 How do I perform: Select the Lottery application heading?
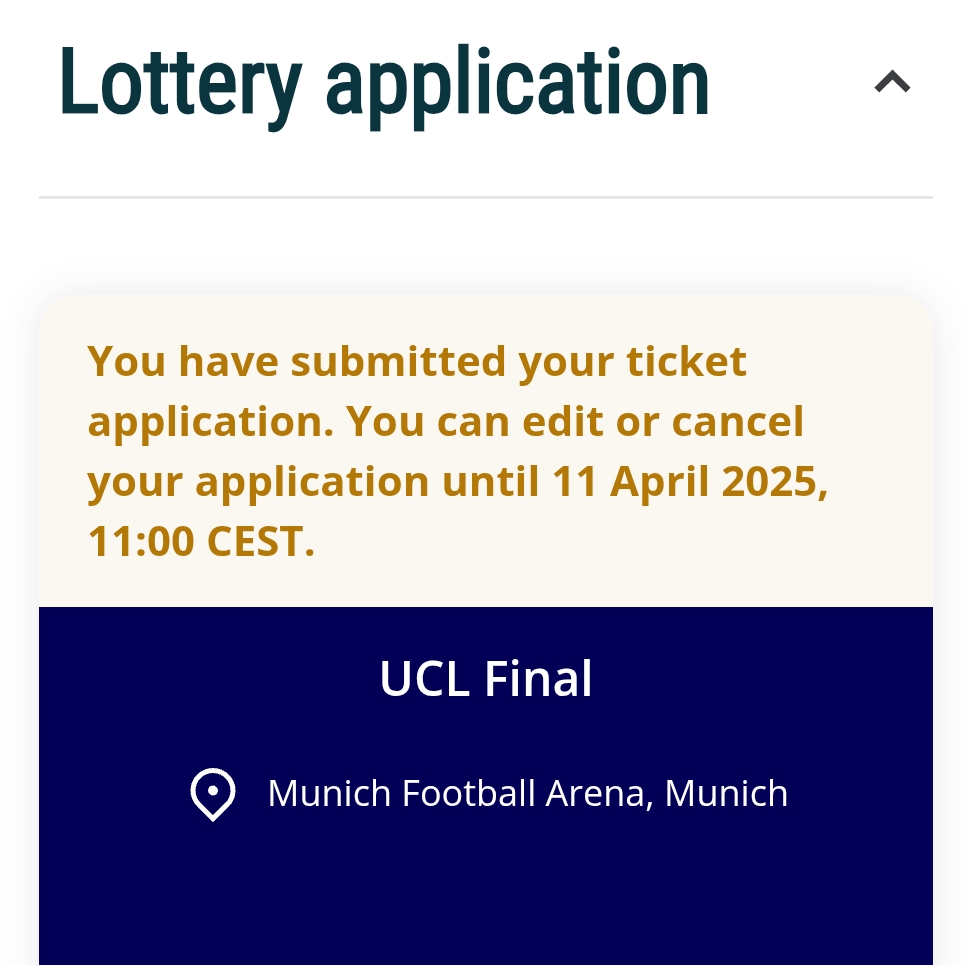coord(384,85)
